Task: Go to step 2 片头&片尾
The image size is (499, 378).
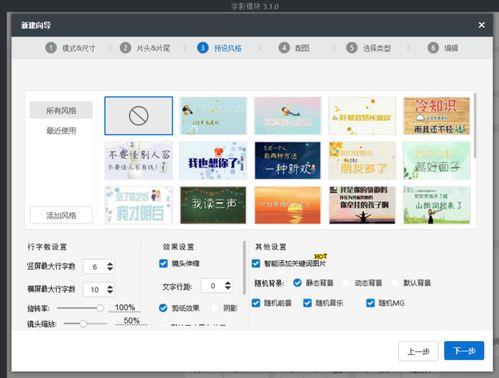Action: point(145,48)
